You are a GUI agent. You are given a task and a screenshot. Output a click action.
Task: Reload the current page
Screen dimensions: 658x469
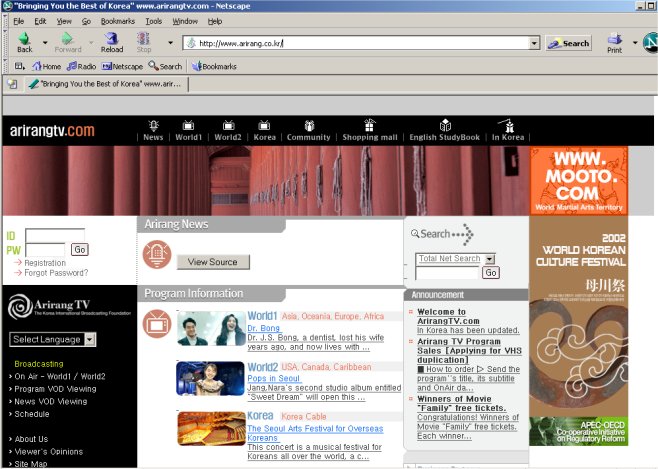[x=112, y=42]
